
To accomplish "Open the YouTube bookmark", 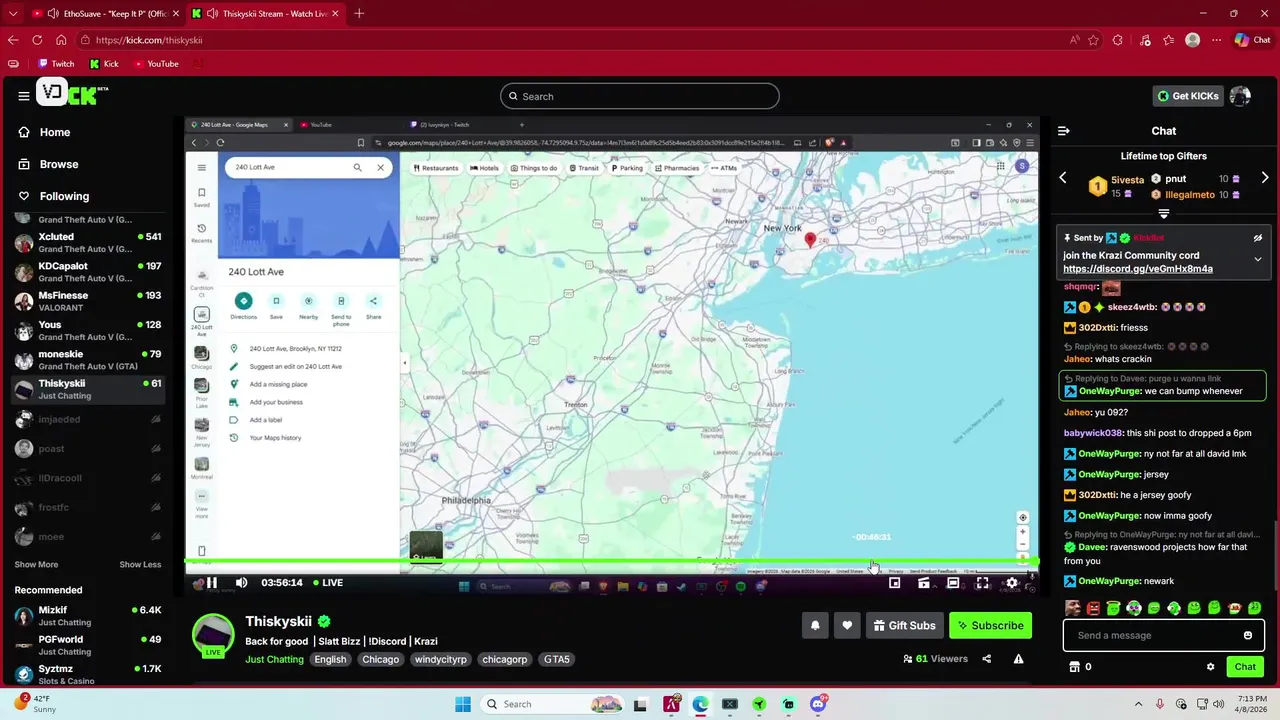I will tap(155, 64).
